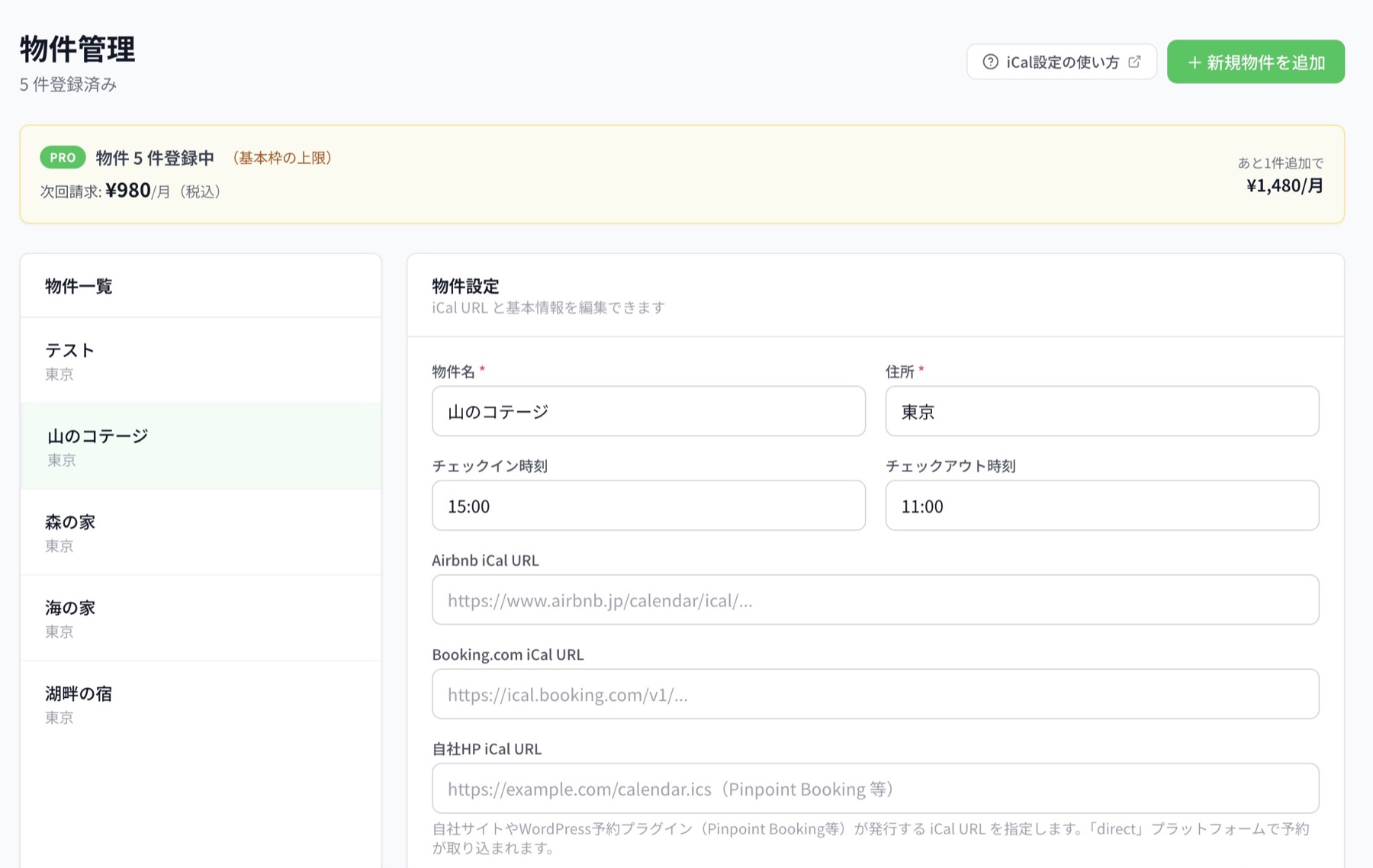Viewport: 1373px width, 868px height.
Task: Click the チェックアウト時刻 label
Action: [x=950, y=466]
